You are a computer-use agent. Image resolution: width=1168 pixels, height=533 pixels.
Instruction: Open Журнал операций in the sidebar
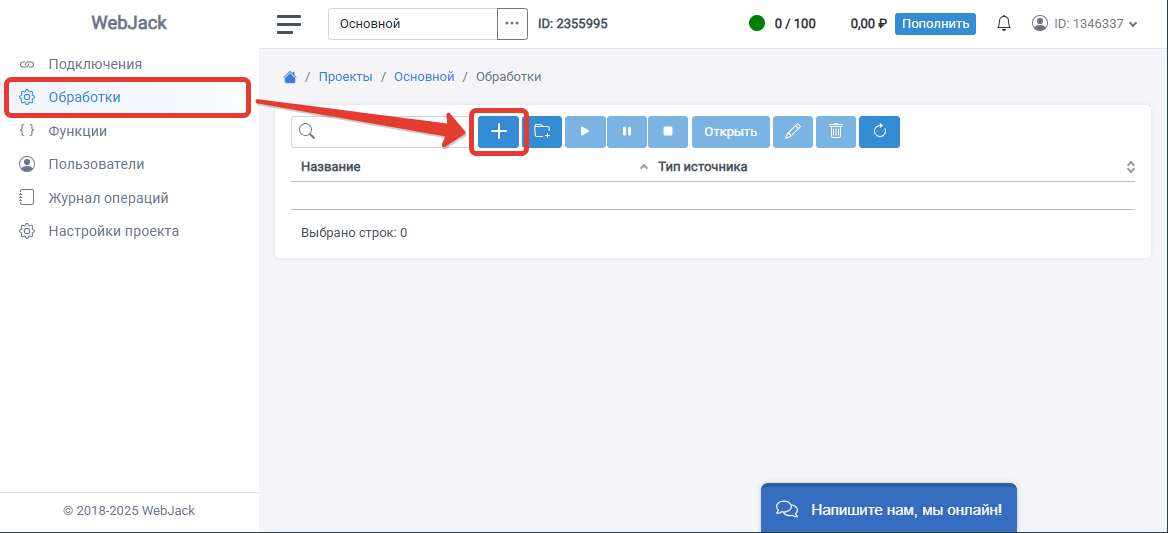(108, 198)
